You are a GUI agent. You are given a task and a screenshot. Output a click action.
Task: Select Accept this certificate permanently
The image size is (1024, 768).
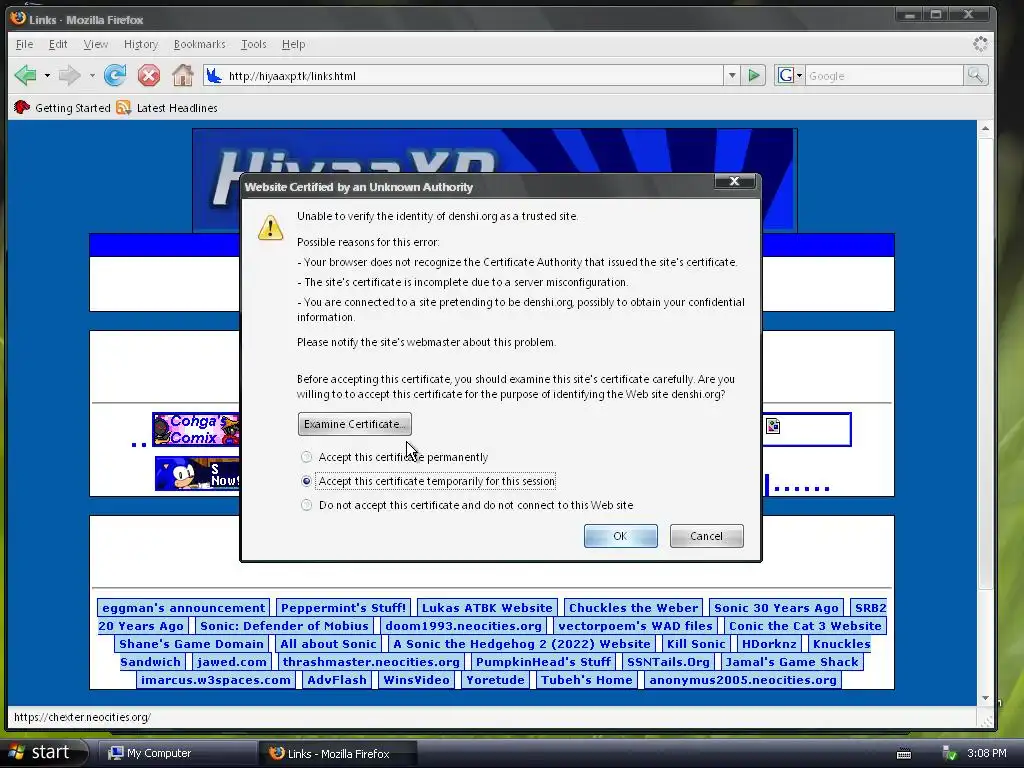(x=396, y=457)
